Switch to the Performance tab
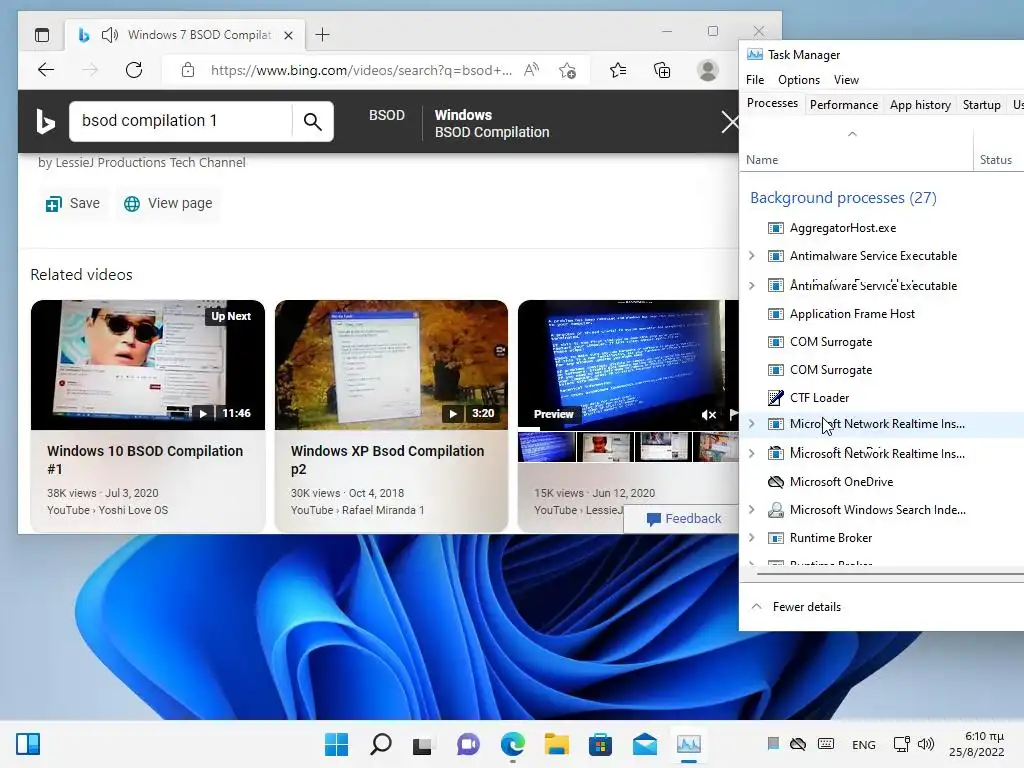 click(x=844, y=104)
